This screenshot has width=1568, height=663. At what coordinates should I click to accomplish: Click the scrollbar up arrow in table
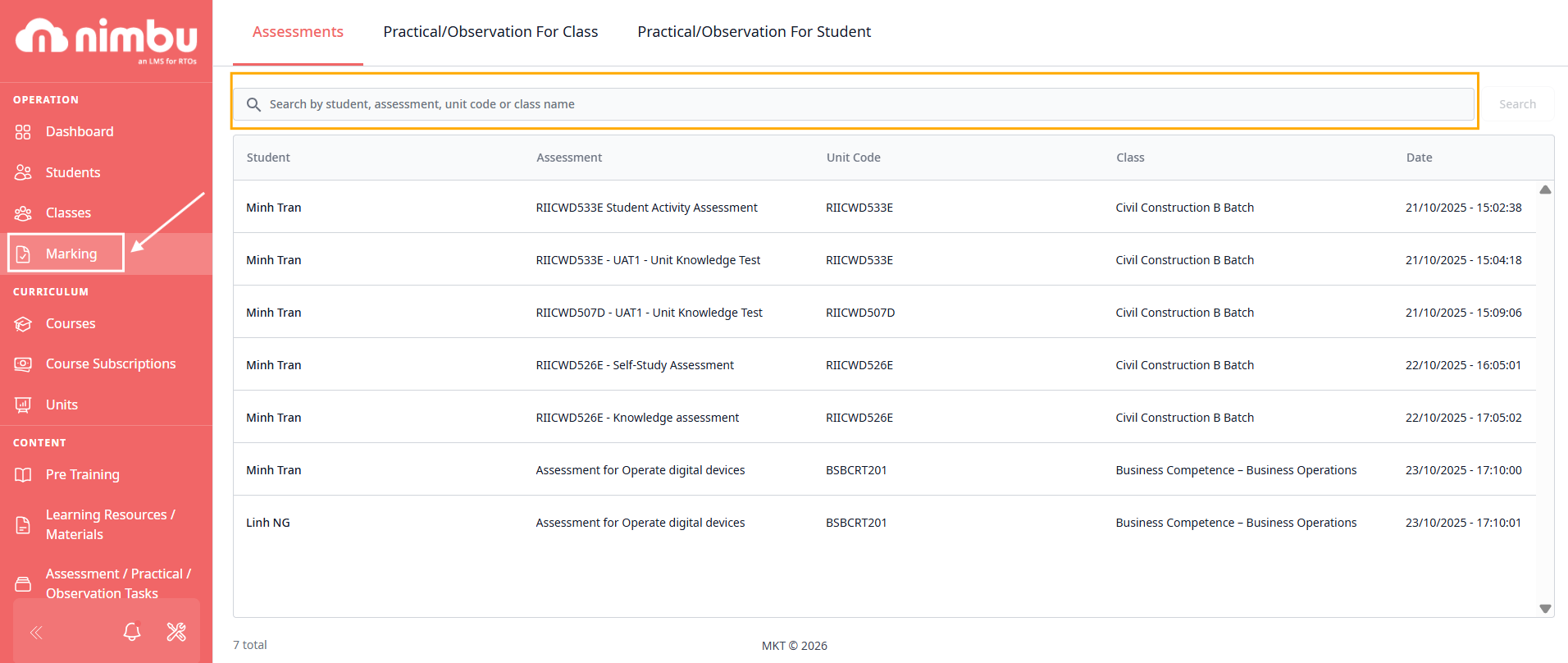(1545, 190)
